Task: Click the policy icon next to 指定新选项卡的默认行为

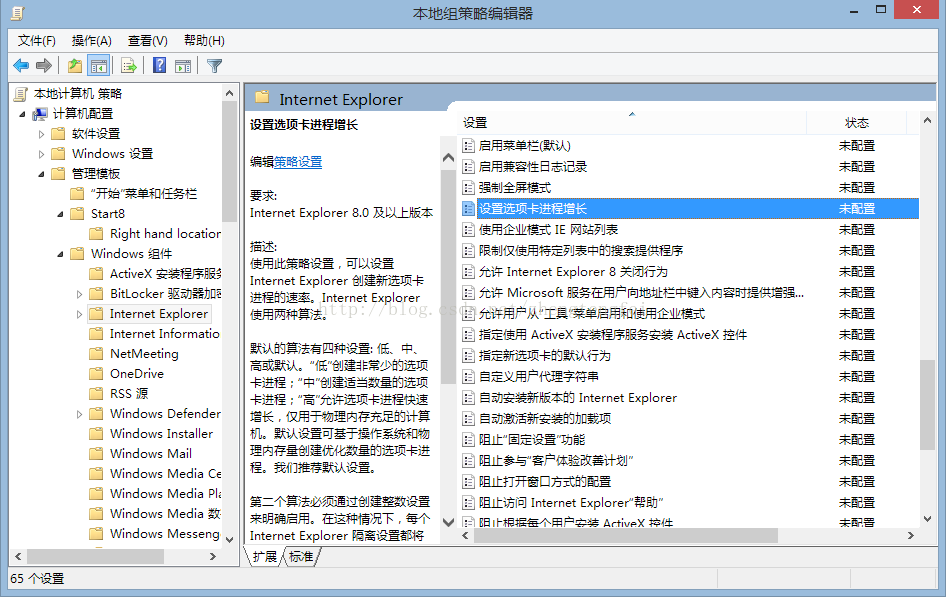Action: pos(468,355)
